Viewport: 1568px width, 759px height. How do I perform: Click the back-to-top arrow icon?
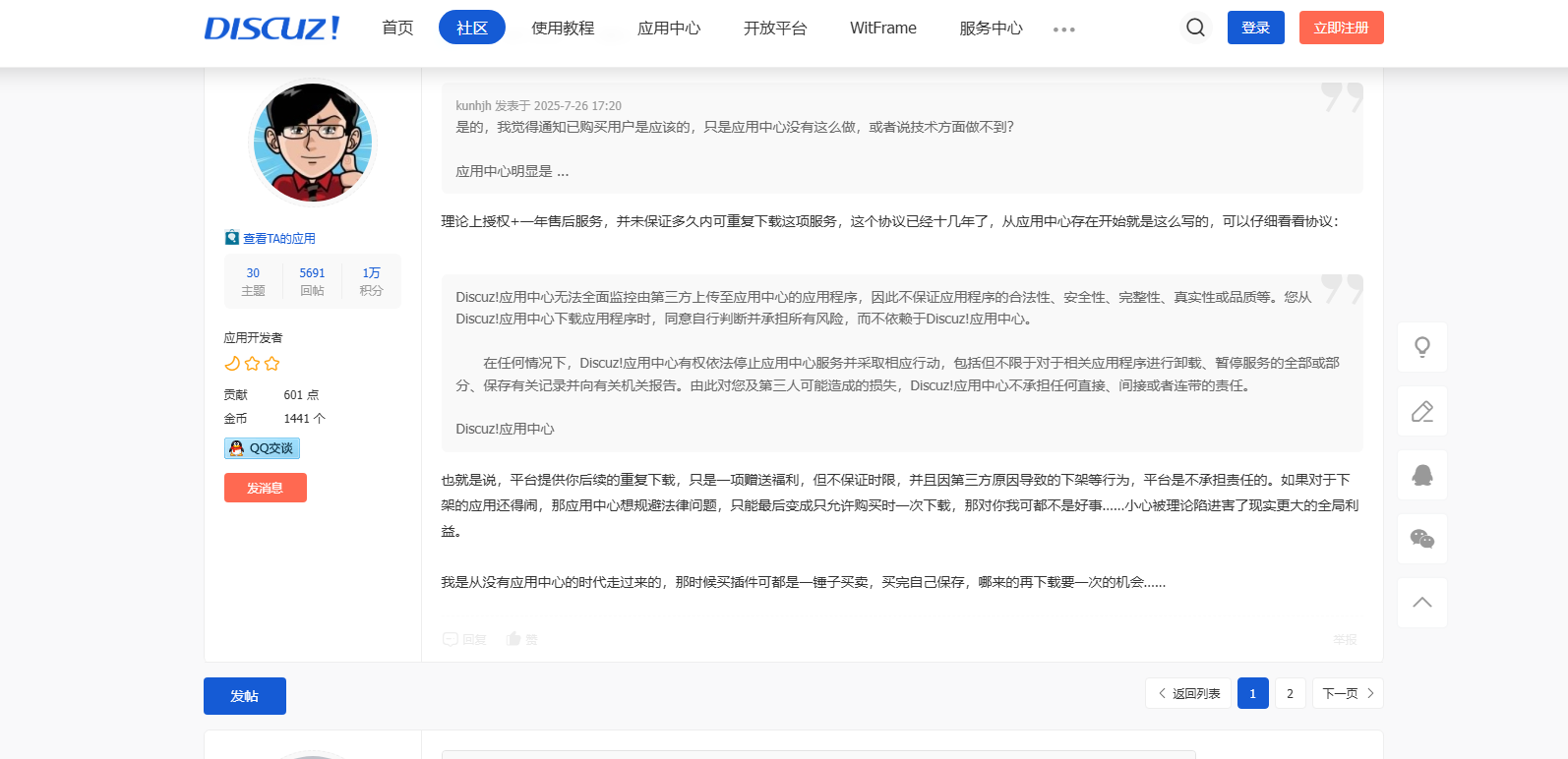click(1422, 603)
